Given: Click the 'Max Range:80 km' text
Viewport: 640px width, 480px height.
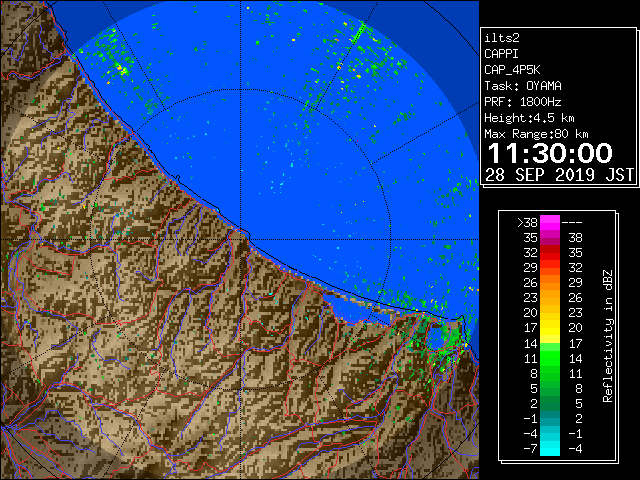Looking at the screenshot, I should click(536, 134).
